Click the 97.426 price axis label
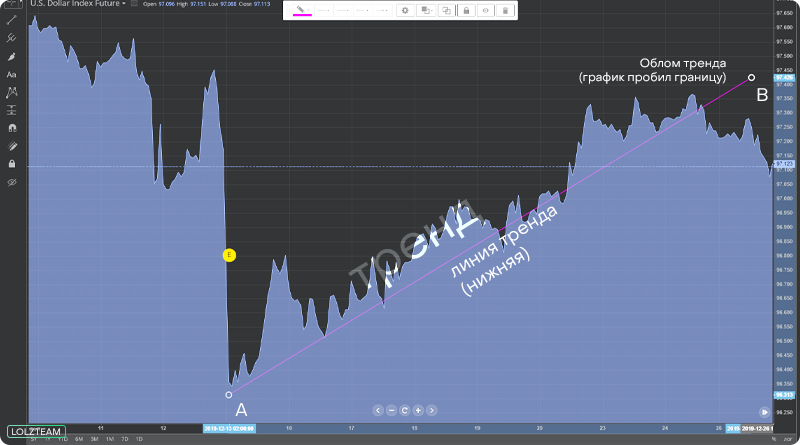Screen dimensions: 800x445 pos(784,78)
